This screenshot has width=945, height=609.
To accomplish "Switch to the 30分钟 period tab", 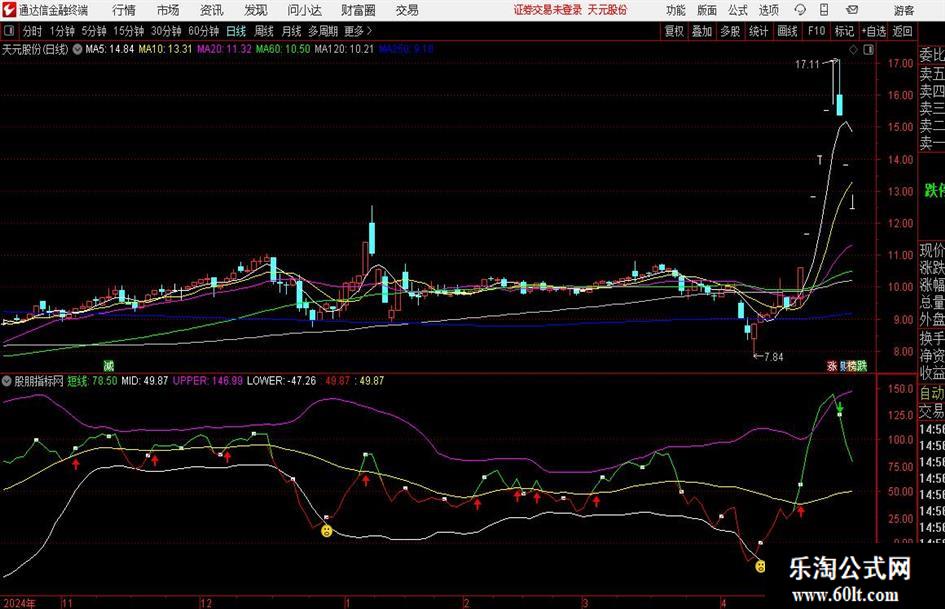I will click(166, 31).
